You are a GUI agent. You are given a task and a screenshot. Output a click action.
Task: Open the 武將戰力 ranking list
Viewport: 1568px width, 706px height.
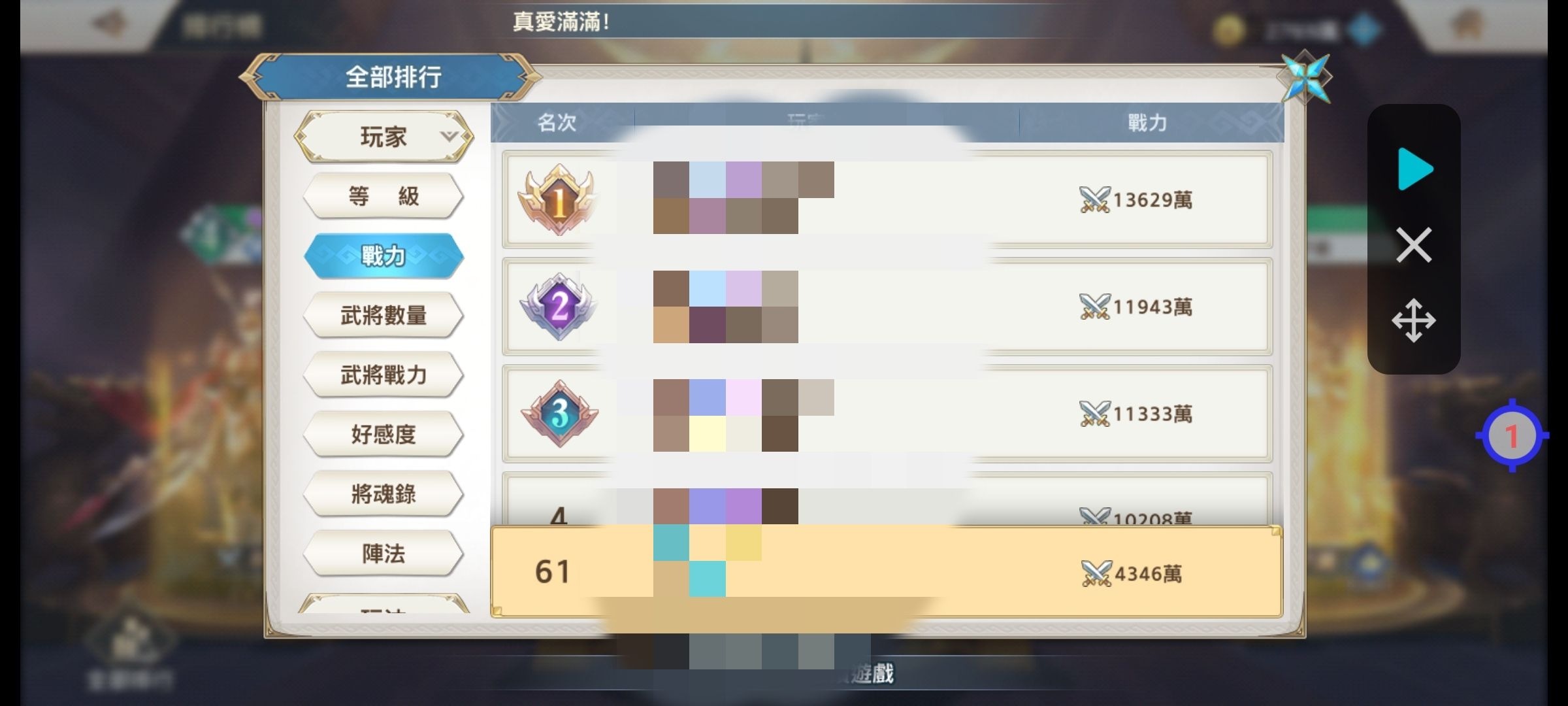[384, 375]
